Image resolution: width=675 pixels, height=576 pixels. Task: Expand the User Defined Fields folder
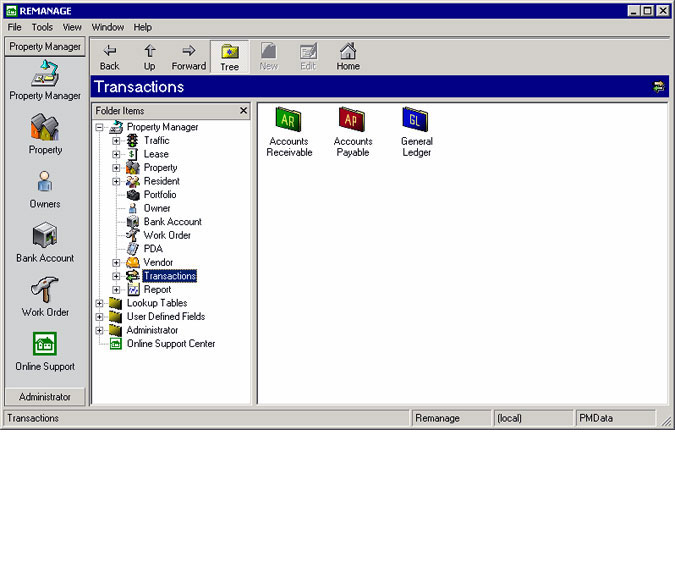99,317
